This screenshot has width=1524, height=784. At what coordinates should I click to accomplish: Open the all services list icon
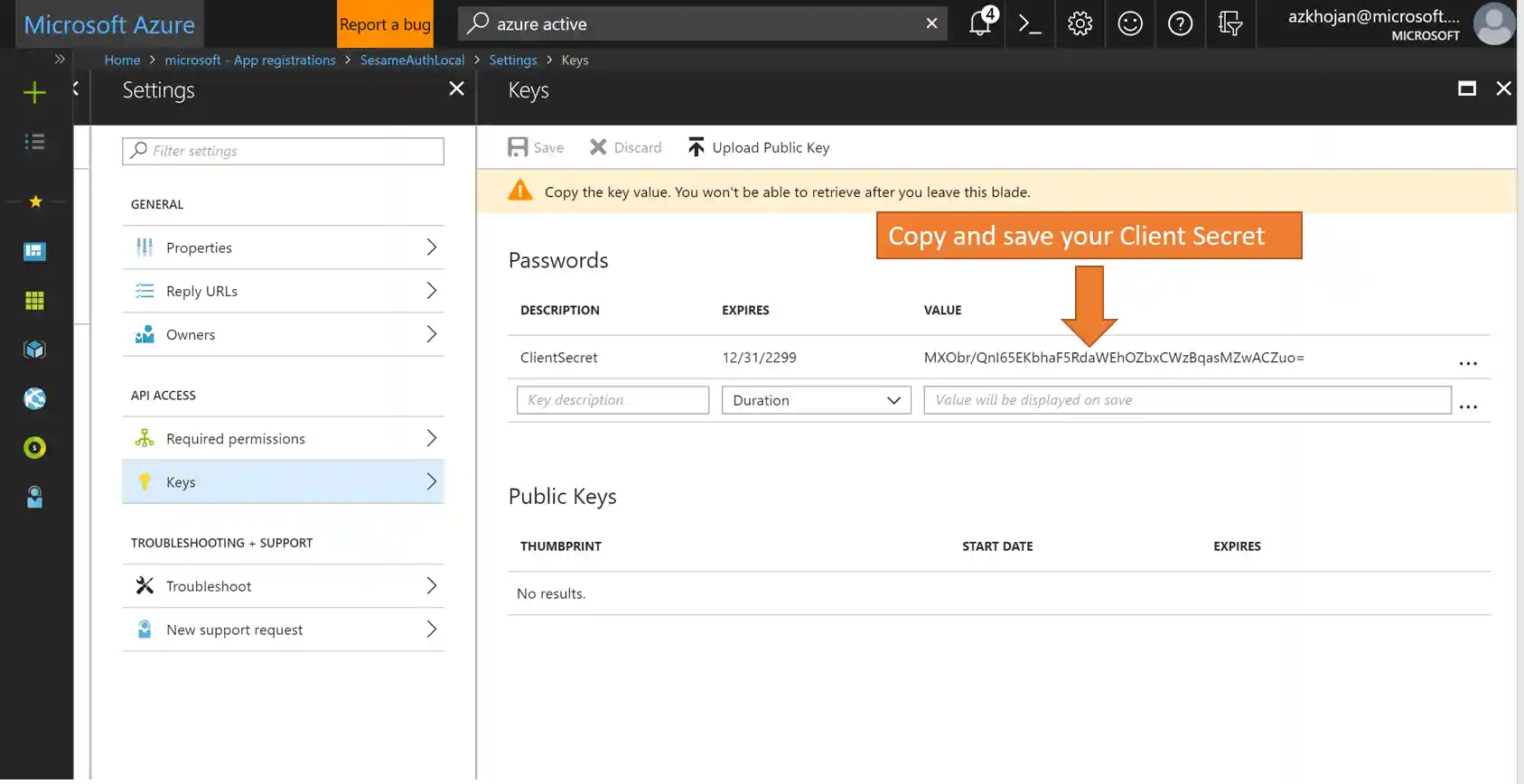[x=34, y=142]
